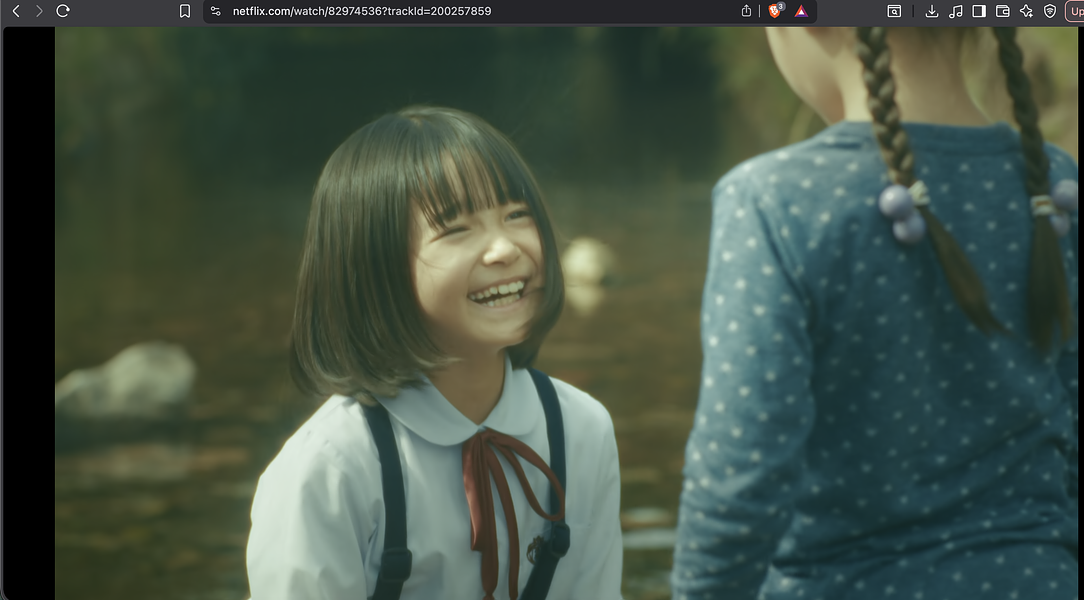Screen dimensions: 1084x600
Task: Bookmark this page
Action: [x=185, y=11]
